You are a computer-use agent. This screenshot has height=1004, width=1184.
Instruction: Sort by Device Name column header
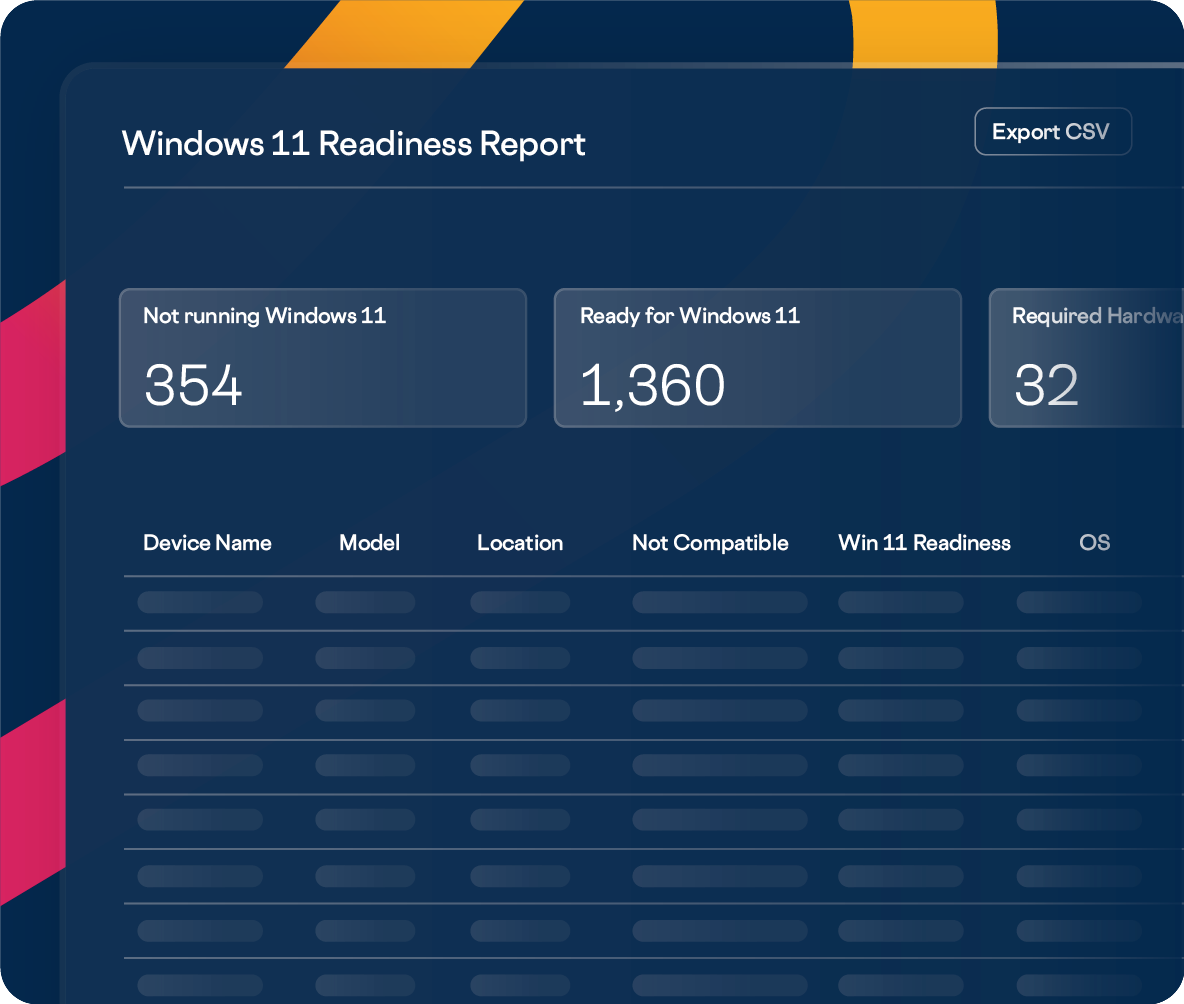(207, 543)
